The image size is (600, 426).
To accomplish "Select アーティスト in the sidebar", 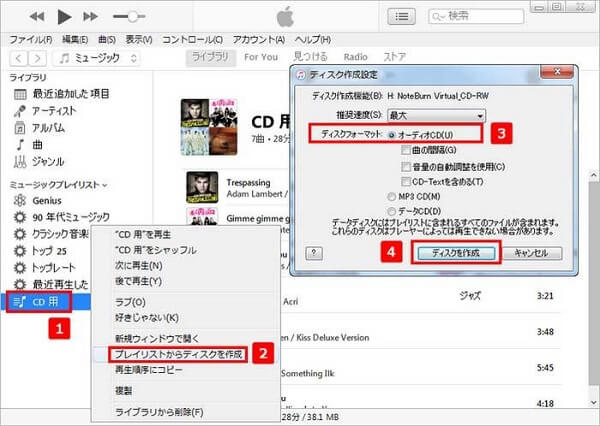I will click(45, 111).
